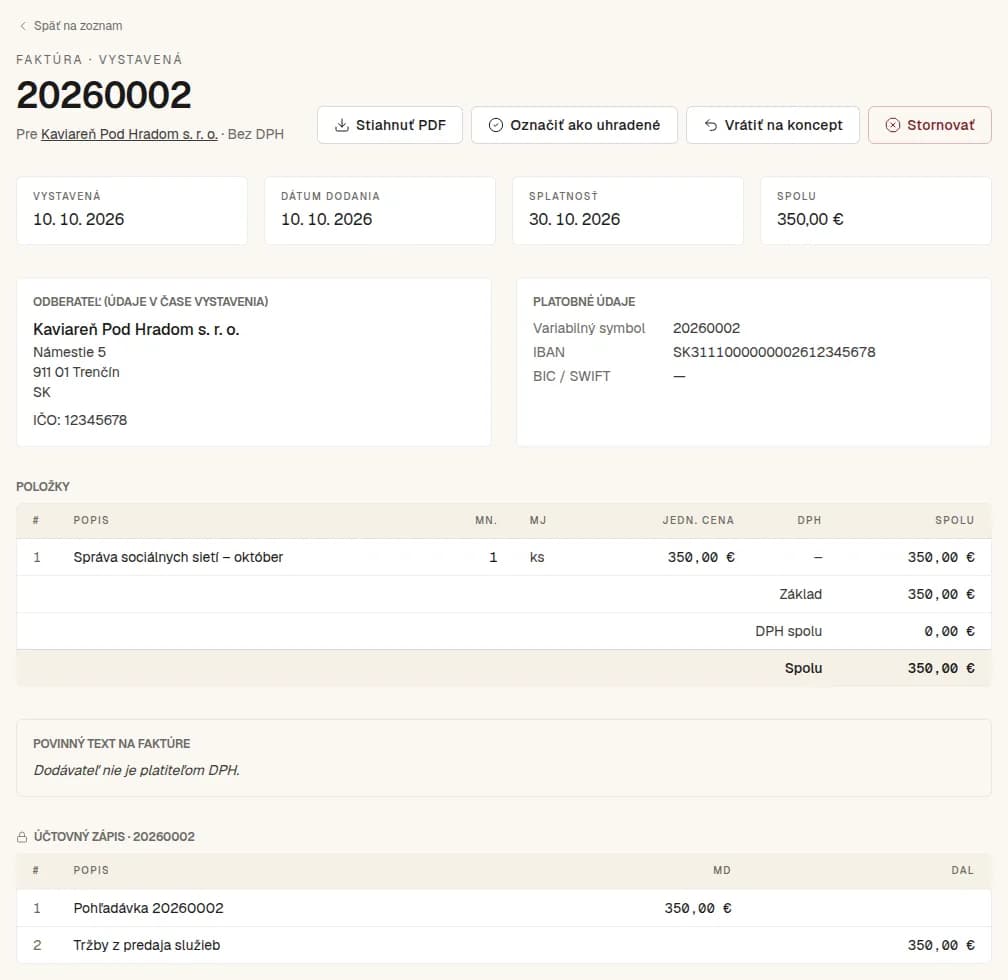The width and height of the screenshot is (1008, 980).
Task: Click the address line '911 01 Trenčín'
Action: coord(76,372)
